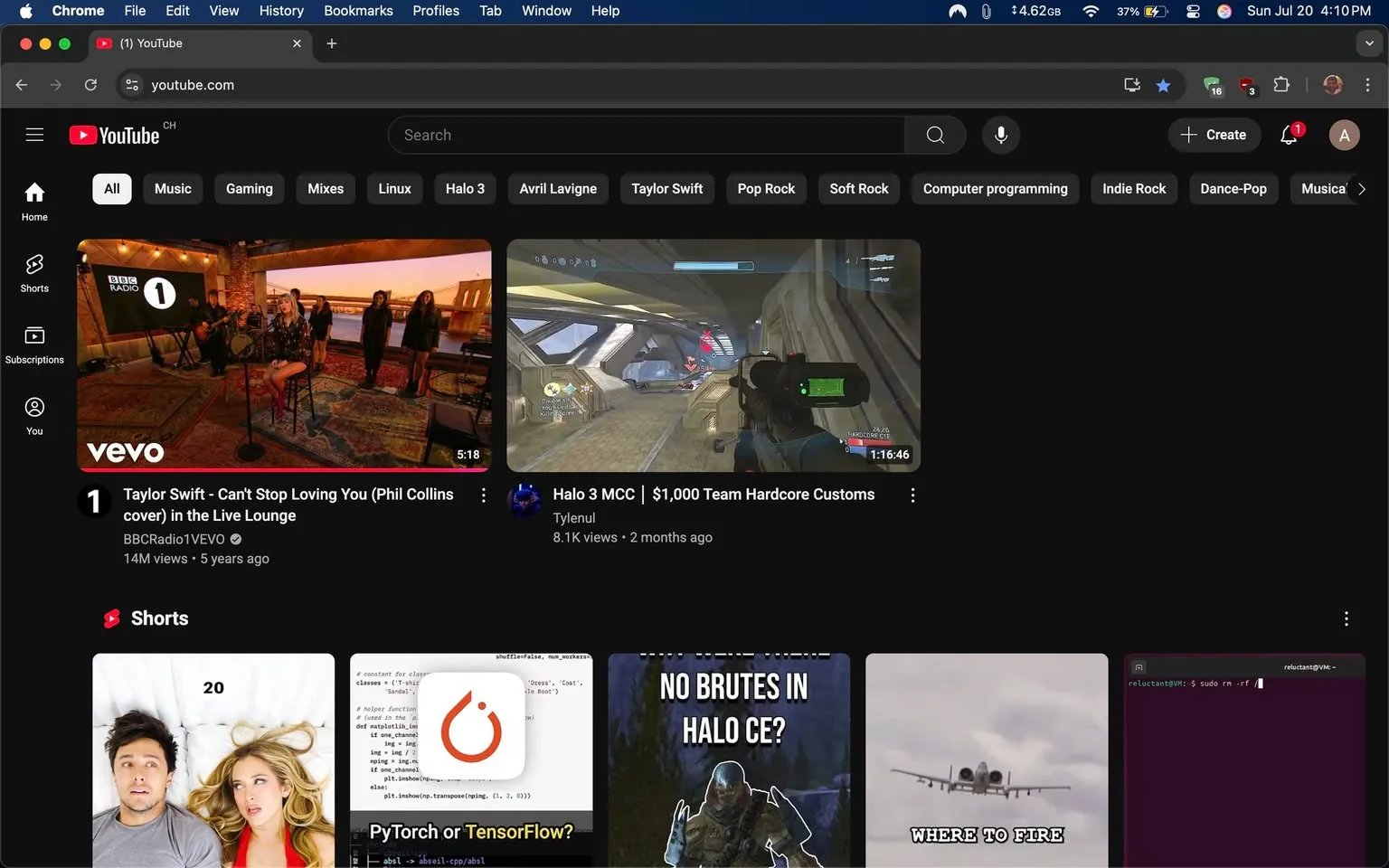The width and height of the screenshot is (1389, 868).
Task: Click the voice search microphone
Action: (1000, 134)
